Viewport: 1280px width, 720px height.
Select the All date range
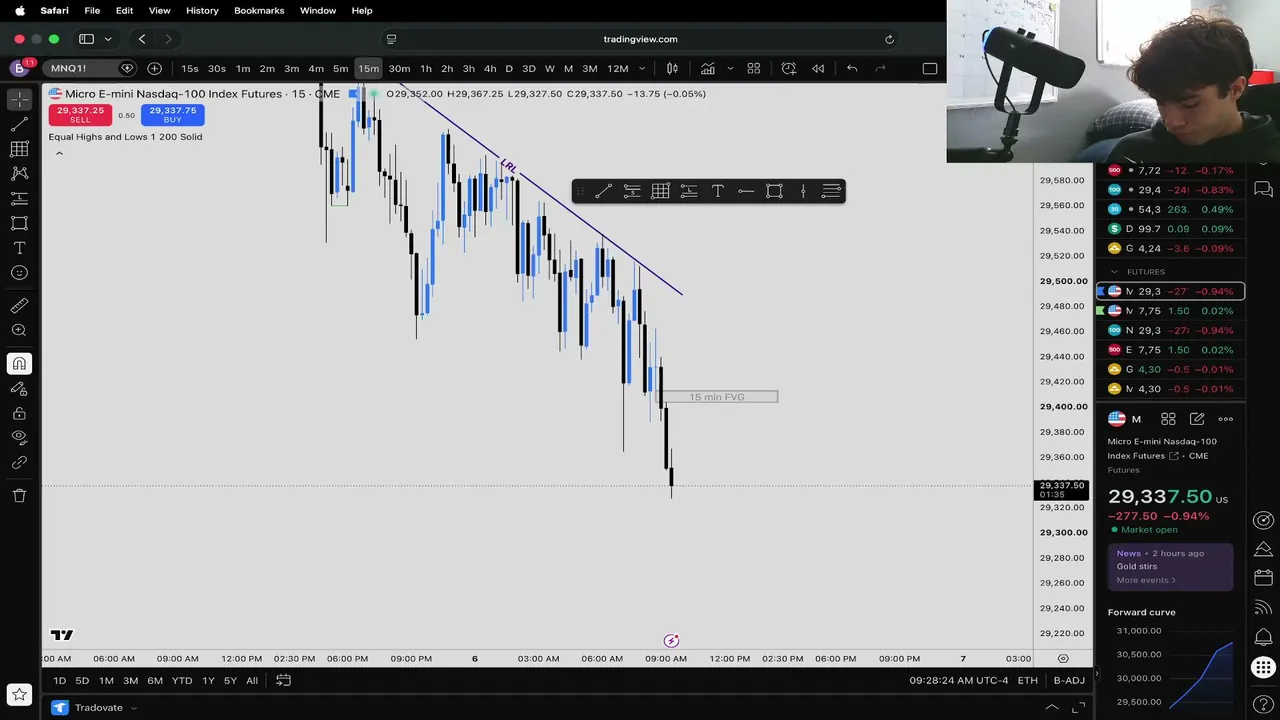coord(252,681)
